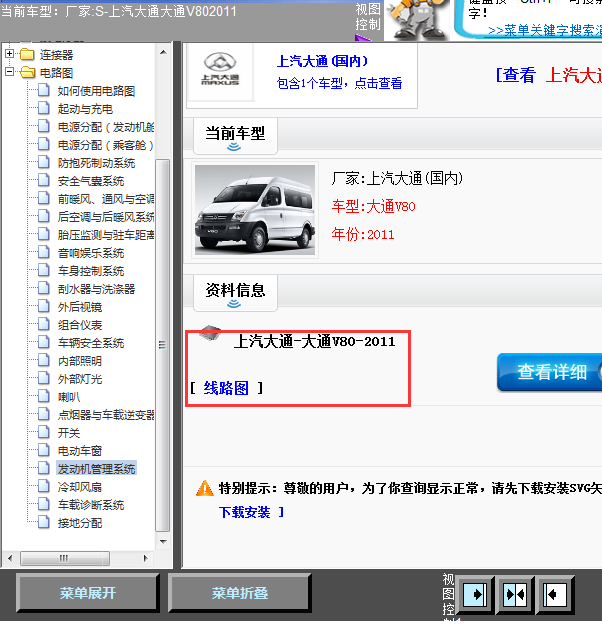This screenshot has width=602, height=624.
Task: Click view control right-arrow panel icon
Action: click(475, 595)
